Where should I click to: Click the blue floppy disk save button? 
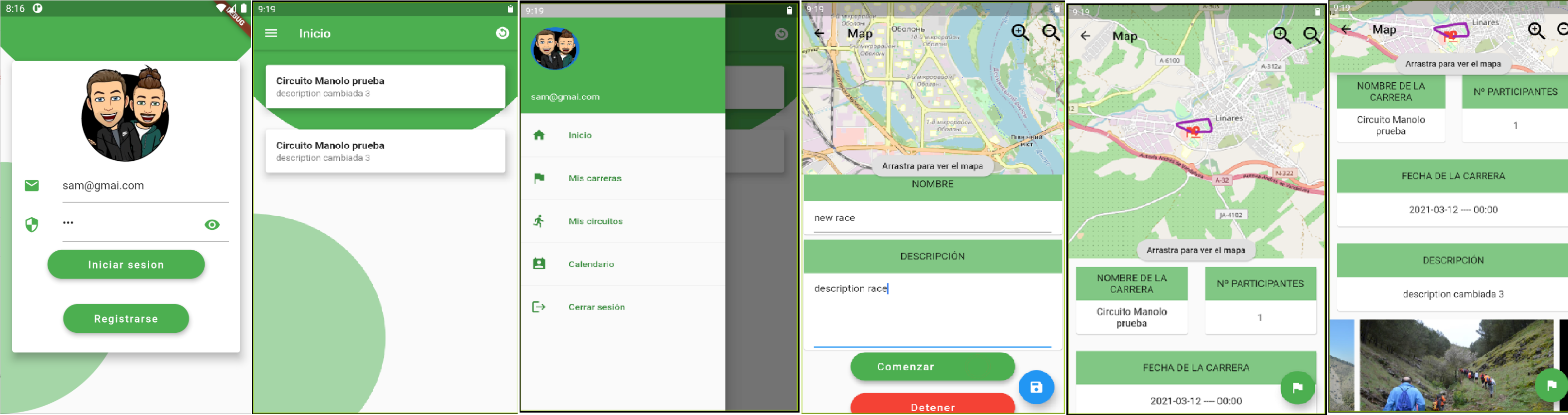click(1035, 387)
